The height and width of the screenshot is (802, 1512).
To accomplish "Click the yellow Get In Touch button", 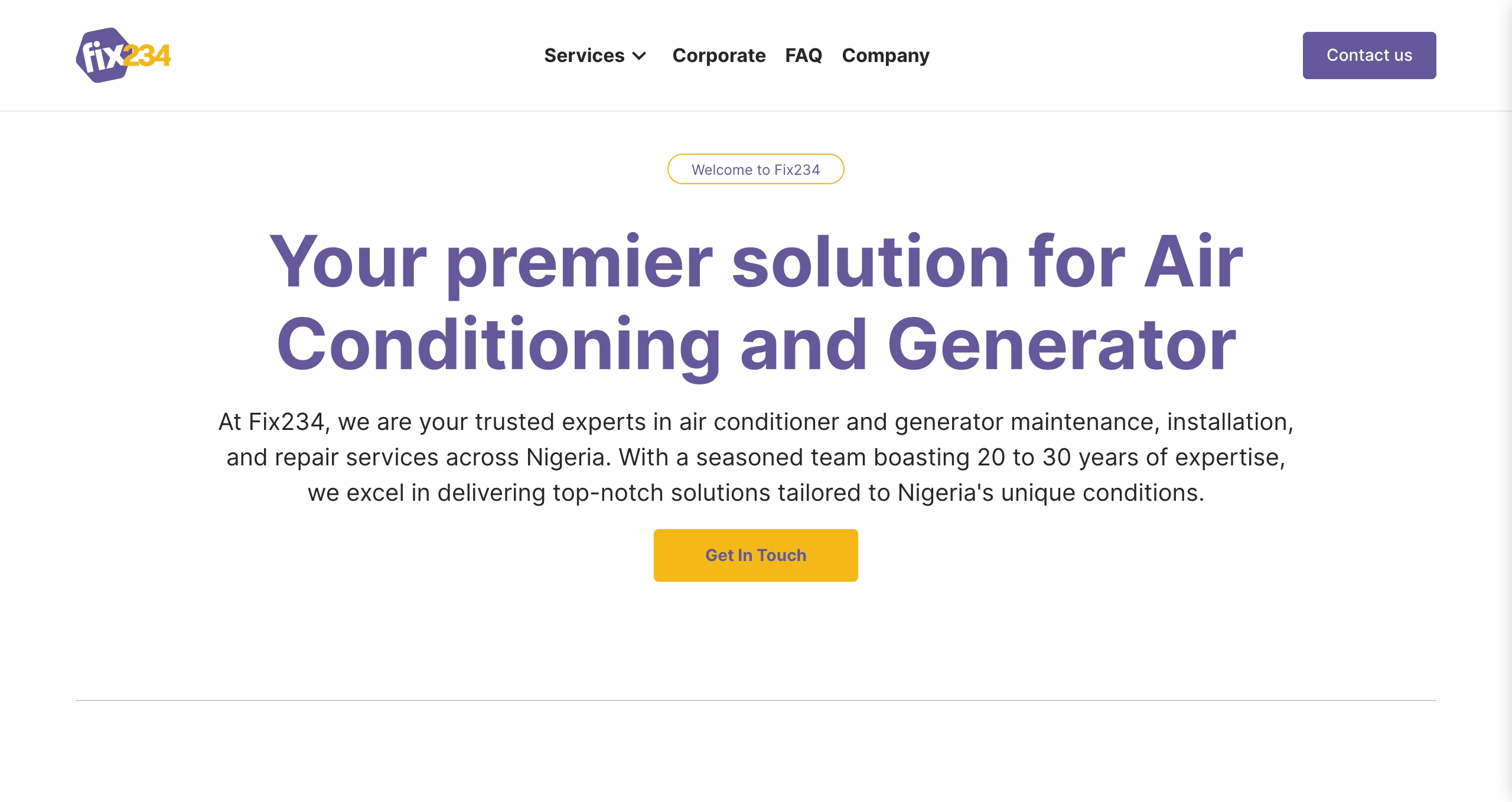I will pos(756,555).
